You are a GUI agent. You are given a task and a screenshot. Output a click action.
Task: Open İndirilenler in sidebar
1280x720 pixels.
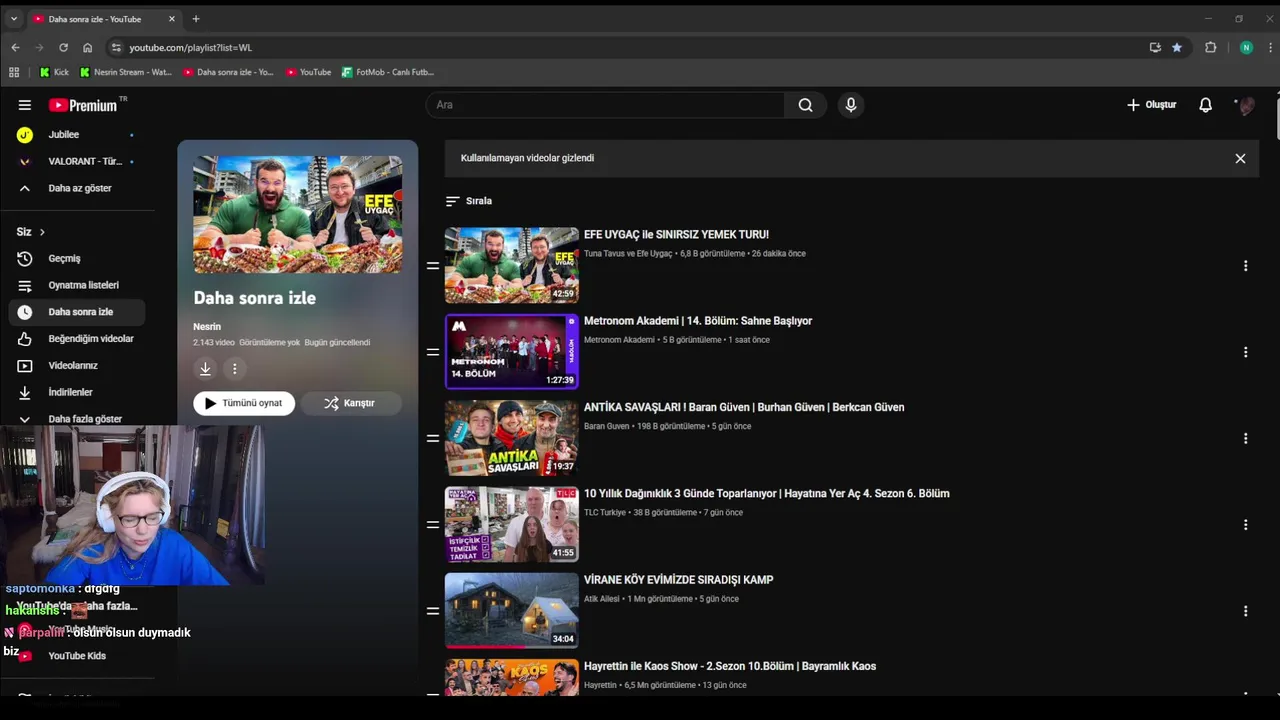76,392
